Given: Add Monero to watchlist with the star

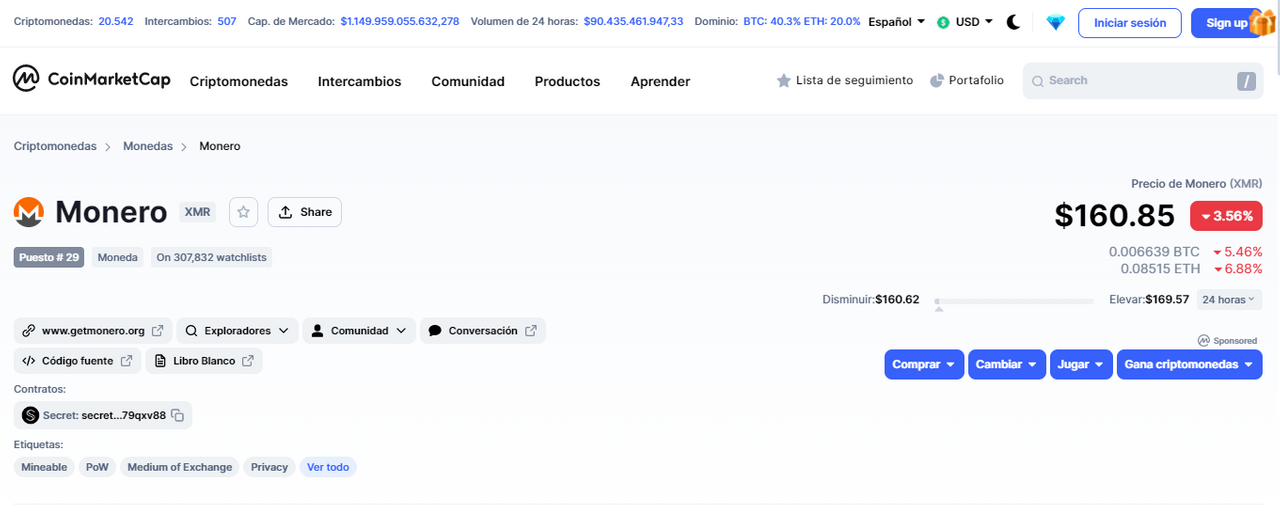Looking at the screenshot, I should (244, 212).
